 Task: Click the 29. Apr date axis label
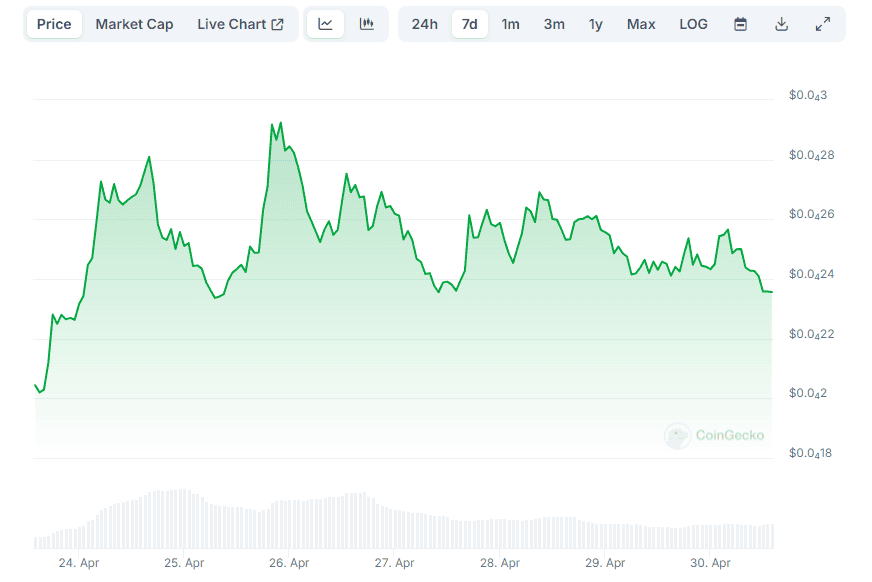(605, 563)
